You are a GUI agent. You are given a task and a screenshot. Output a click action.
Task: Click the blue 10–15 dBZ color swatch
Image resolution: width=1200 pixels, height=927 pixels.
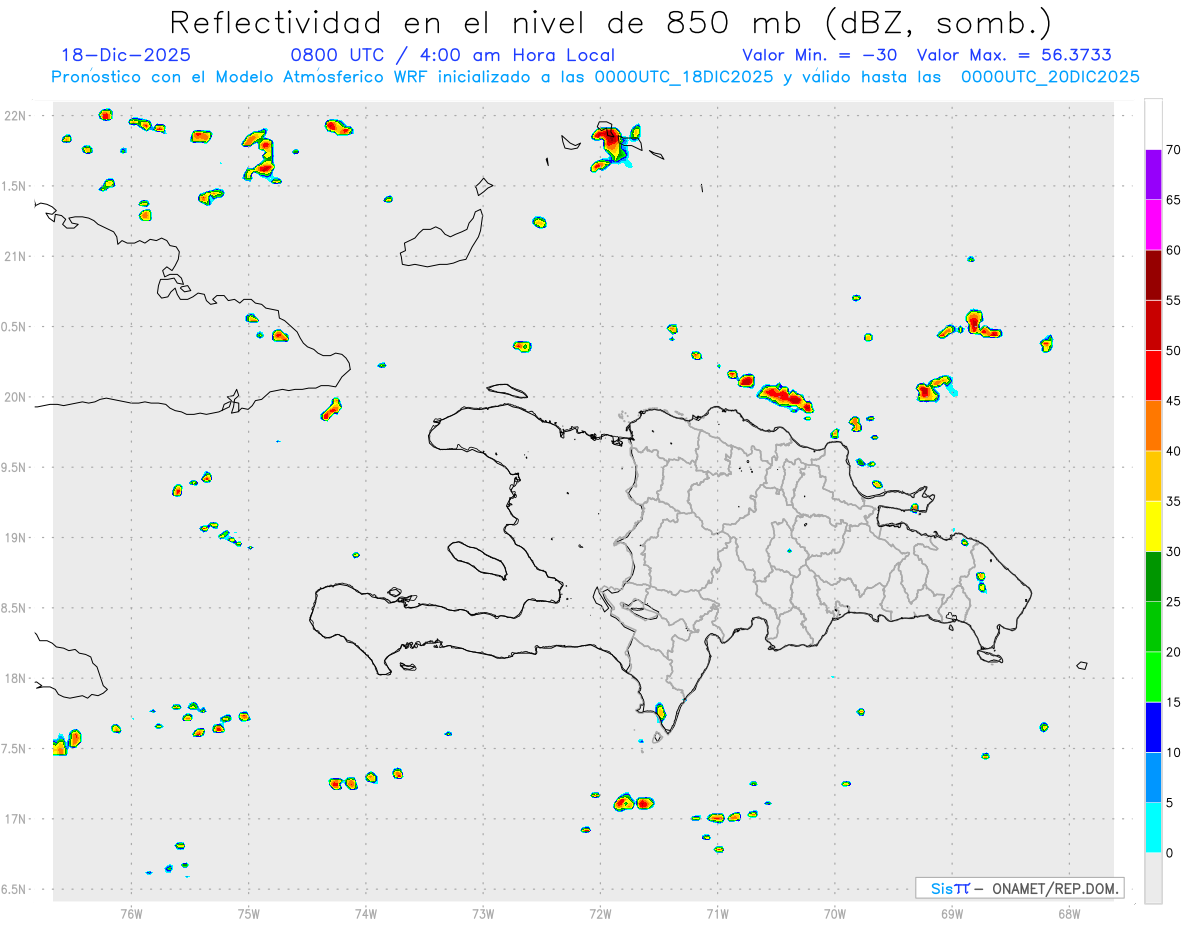(1153, 727)
